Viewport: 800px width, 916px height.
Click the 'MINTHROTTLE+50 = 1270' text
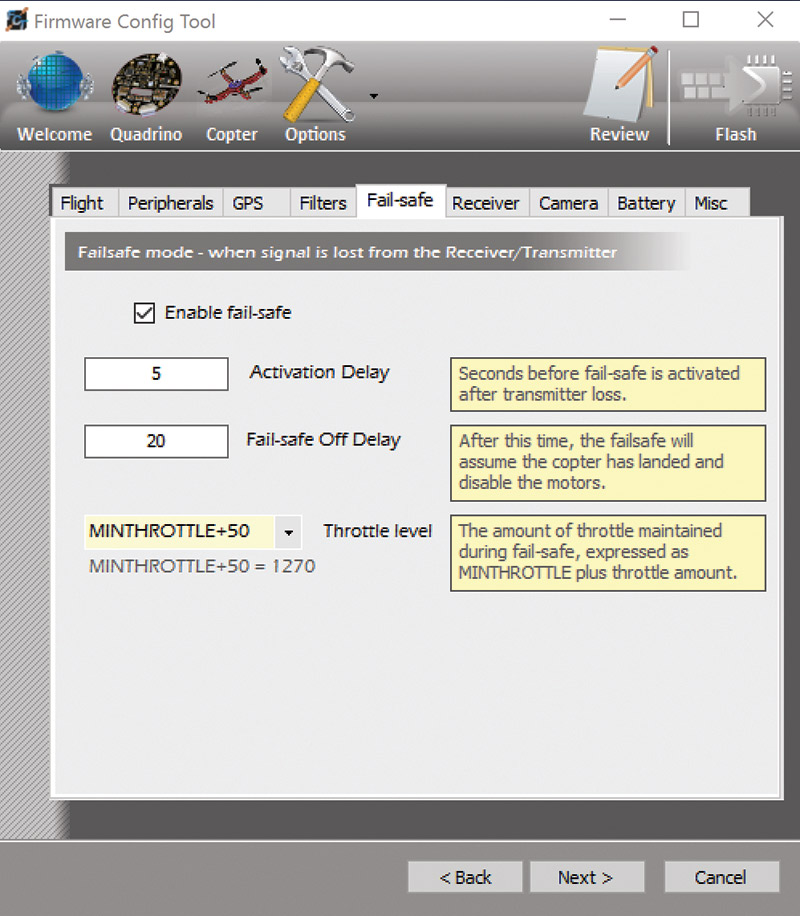click(x=202, y=566)
